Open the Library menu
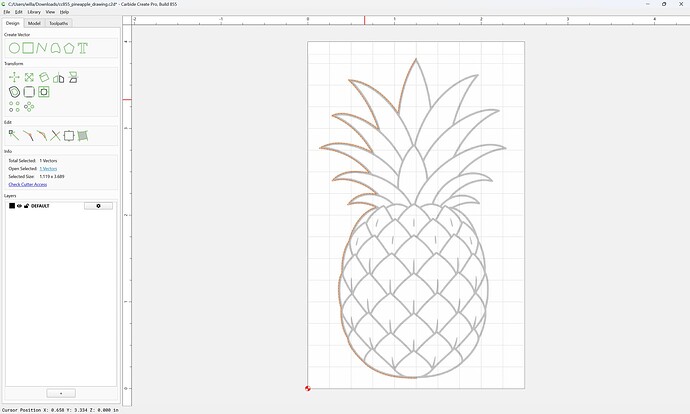 click(34, 12)
